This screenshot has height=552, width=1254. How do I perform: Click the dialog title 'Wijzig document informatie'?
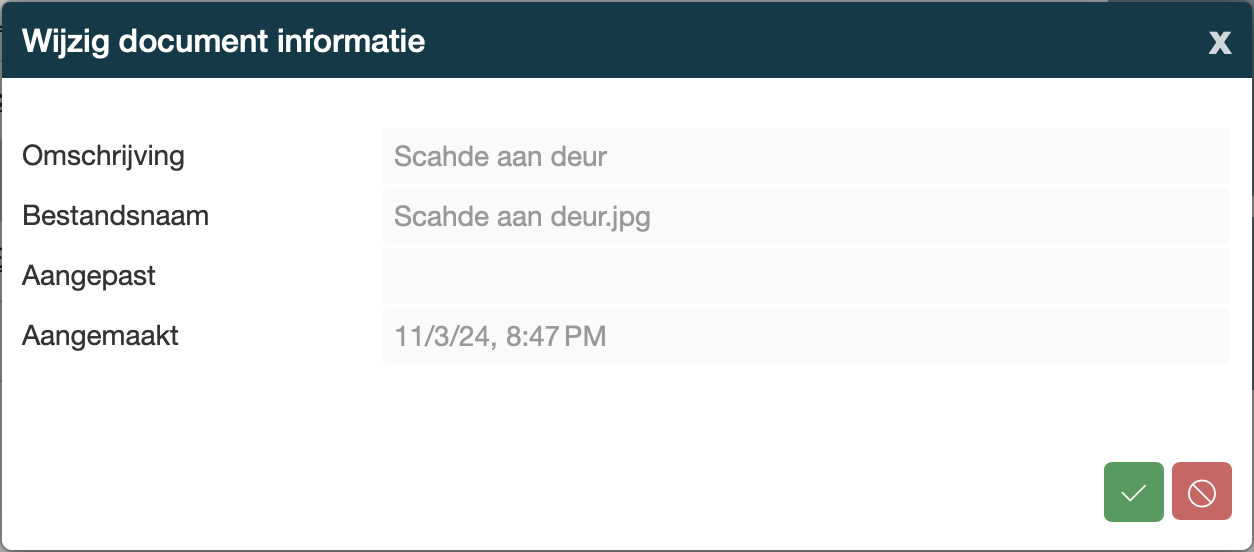click(223, 41)
